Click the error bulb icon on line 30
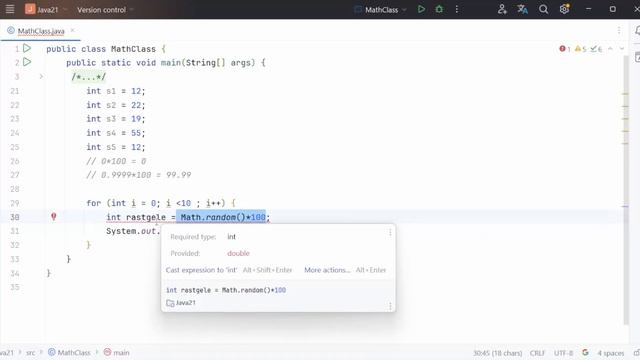The width and height of the screenshot is (640, 360). [53, 217]
